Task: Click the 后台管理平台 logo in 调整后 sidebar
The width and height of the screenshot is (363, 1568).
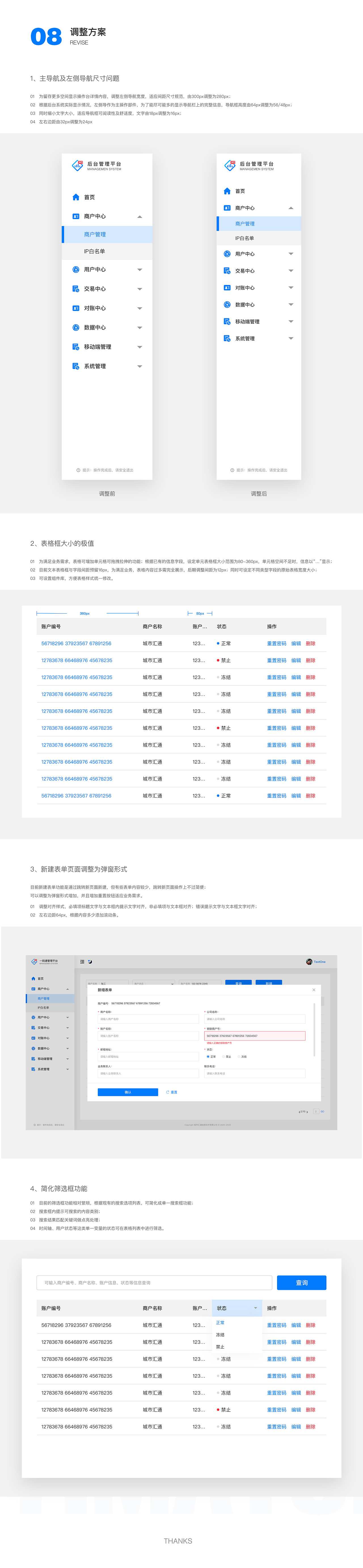Action: pyautogui.click(x=230, y=165)
